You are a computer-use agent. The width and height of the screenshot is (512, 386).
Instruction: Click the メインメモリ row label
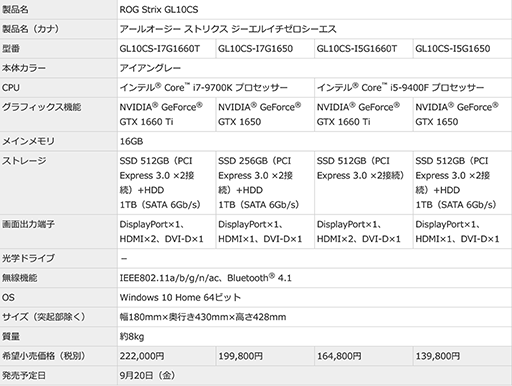(28, 141)
